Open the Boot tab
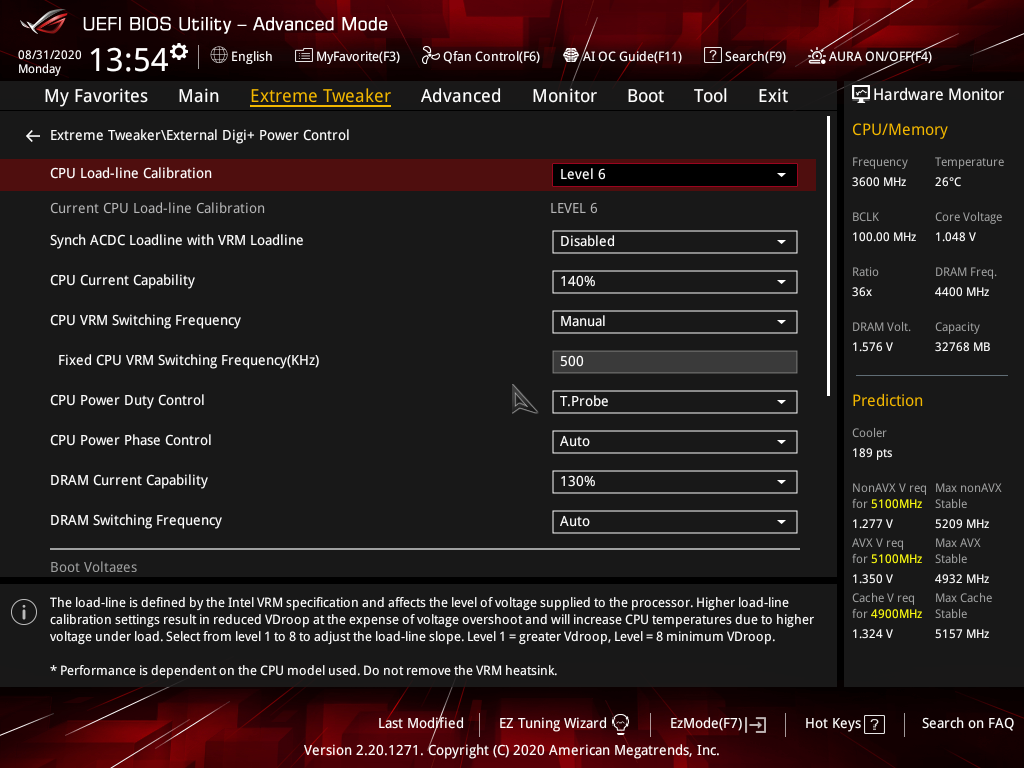Image resolution: width=1024 pixels, height=768 pixels. point(645,96)
